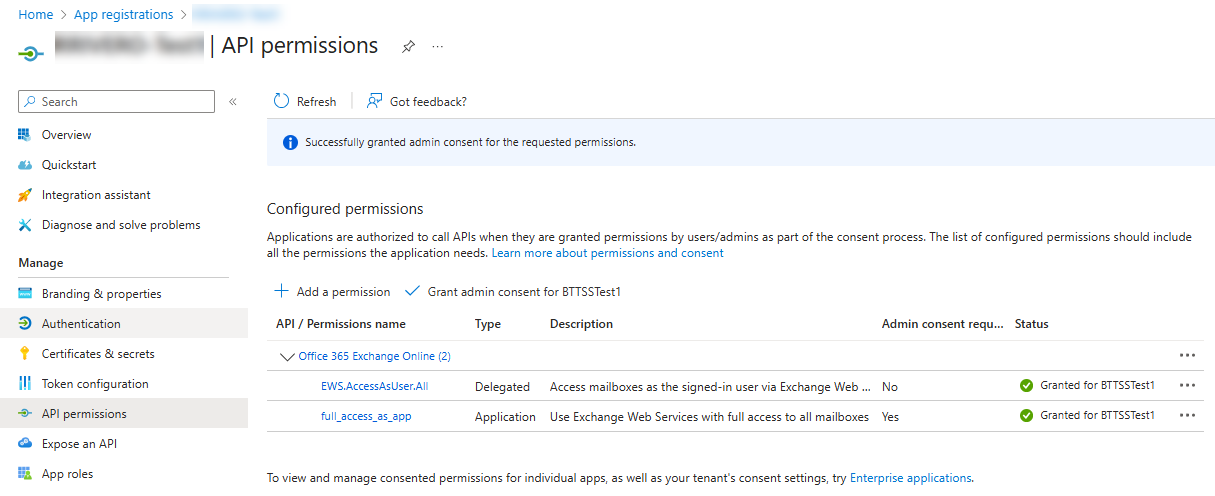Click the Delegated type cell
1215x496 pixels.
[x=503, y=386]
